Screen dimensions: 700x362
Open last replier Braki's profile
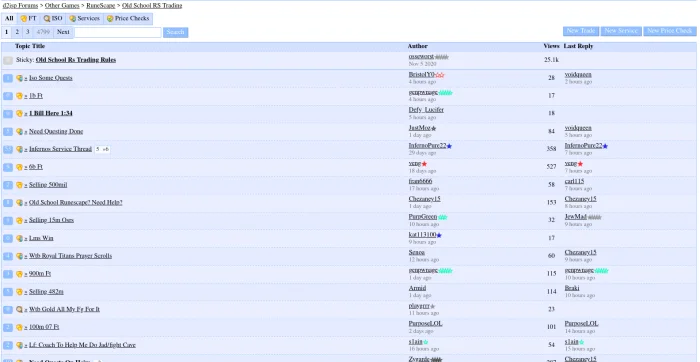tap(572, 288)
